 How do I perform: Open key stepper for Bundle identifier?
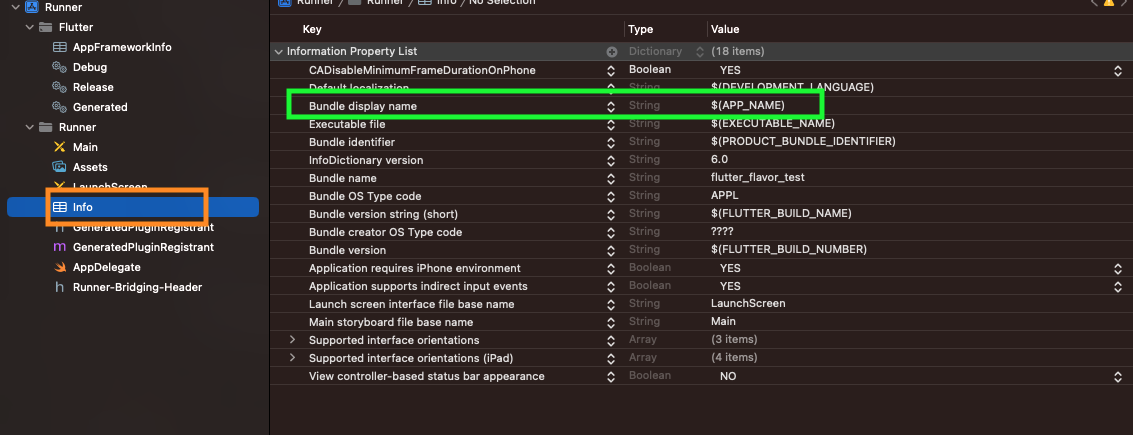[x=611, y=142]
